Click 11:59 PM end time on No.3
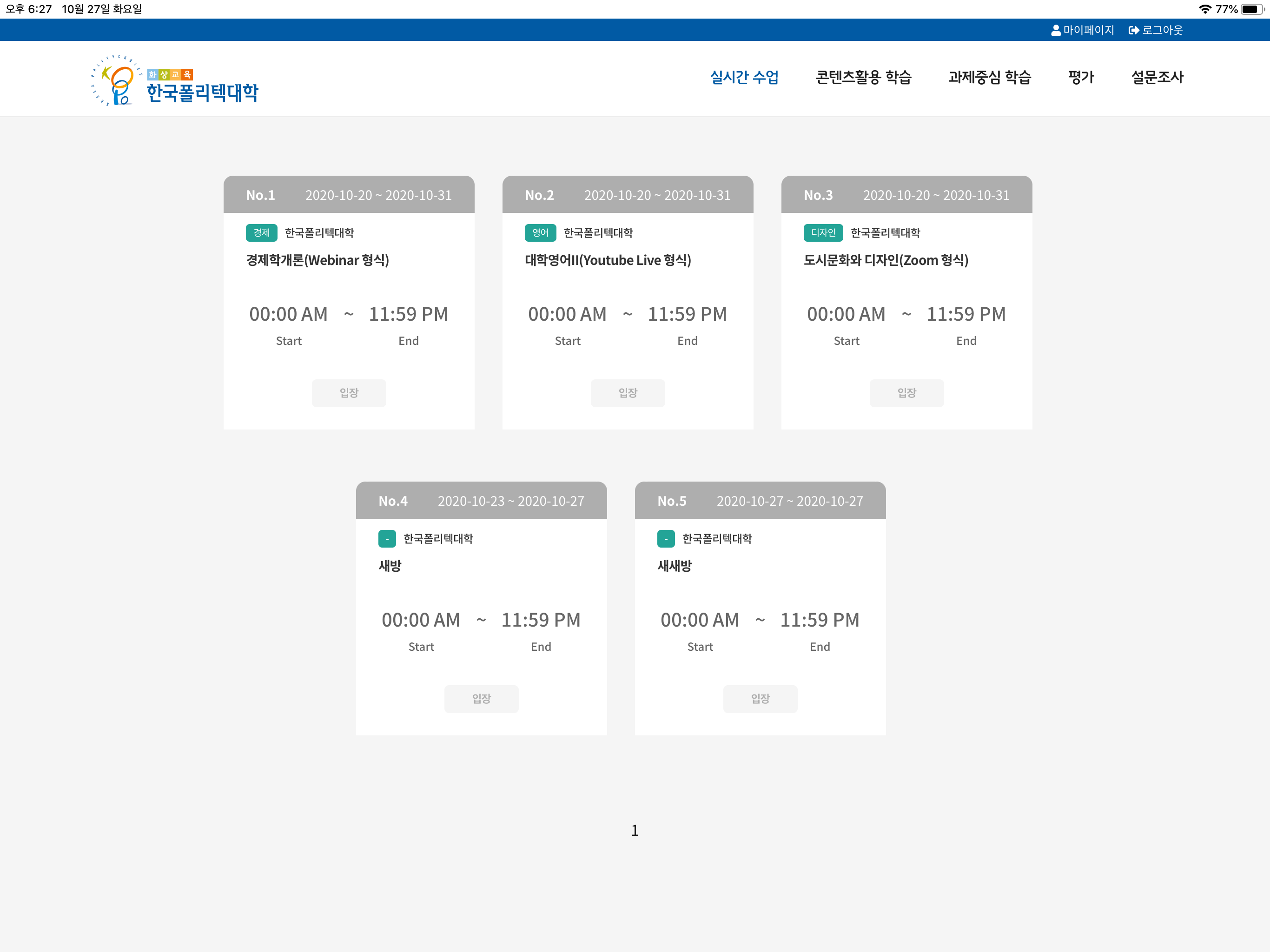 [966, 314]
